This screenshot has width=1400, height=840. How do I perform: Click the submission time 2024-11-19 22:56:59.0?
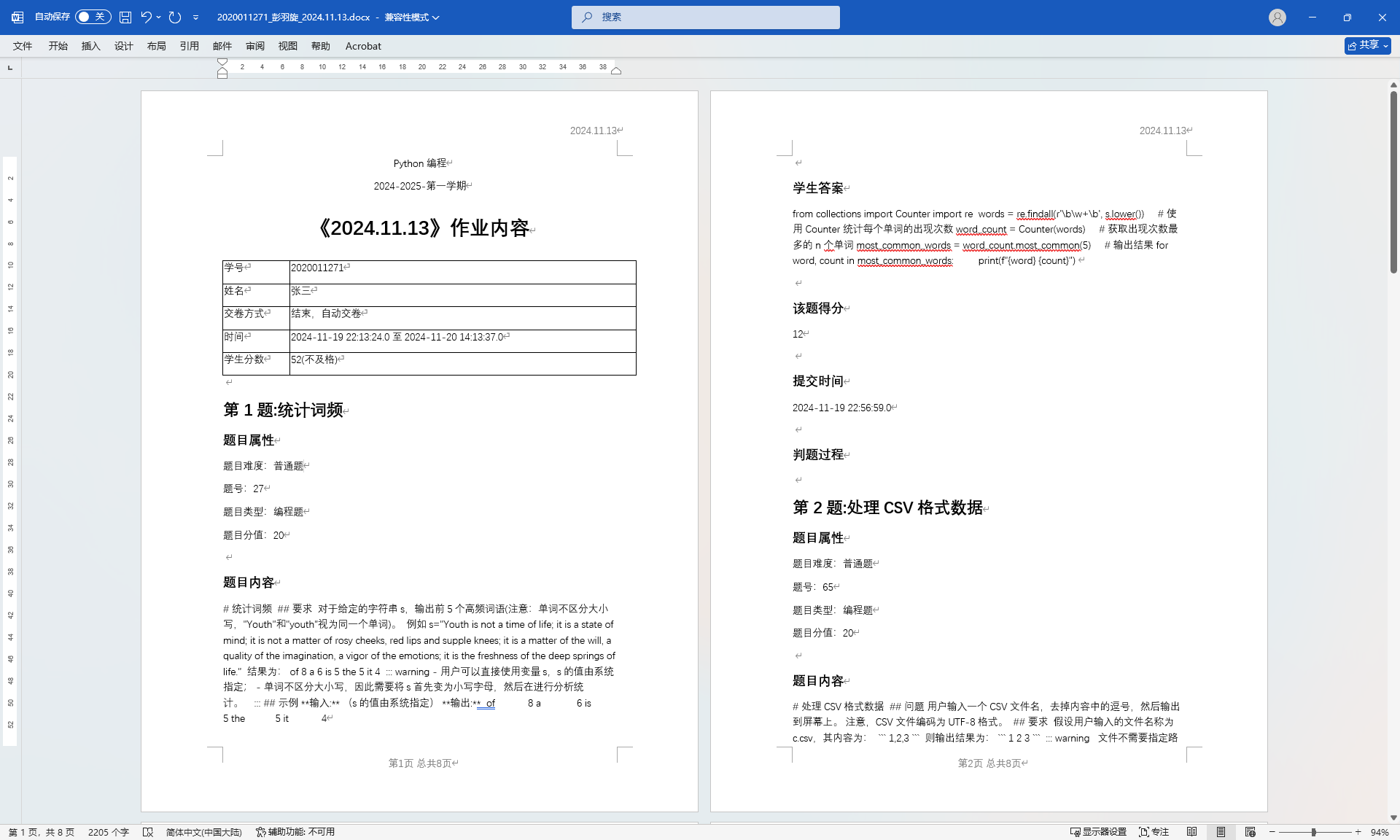[x=841, y=408]
